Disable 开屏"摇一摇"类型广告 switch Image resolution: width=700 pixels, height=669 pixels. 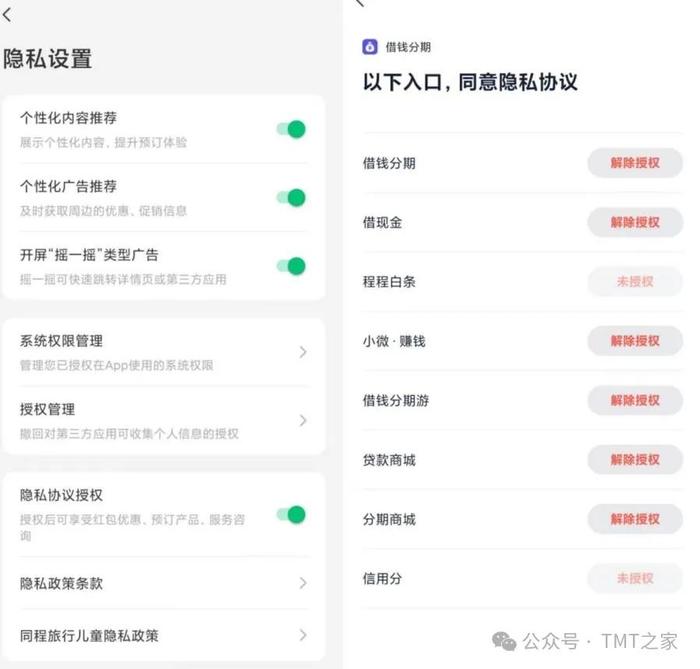pos(291,266)
